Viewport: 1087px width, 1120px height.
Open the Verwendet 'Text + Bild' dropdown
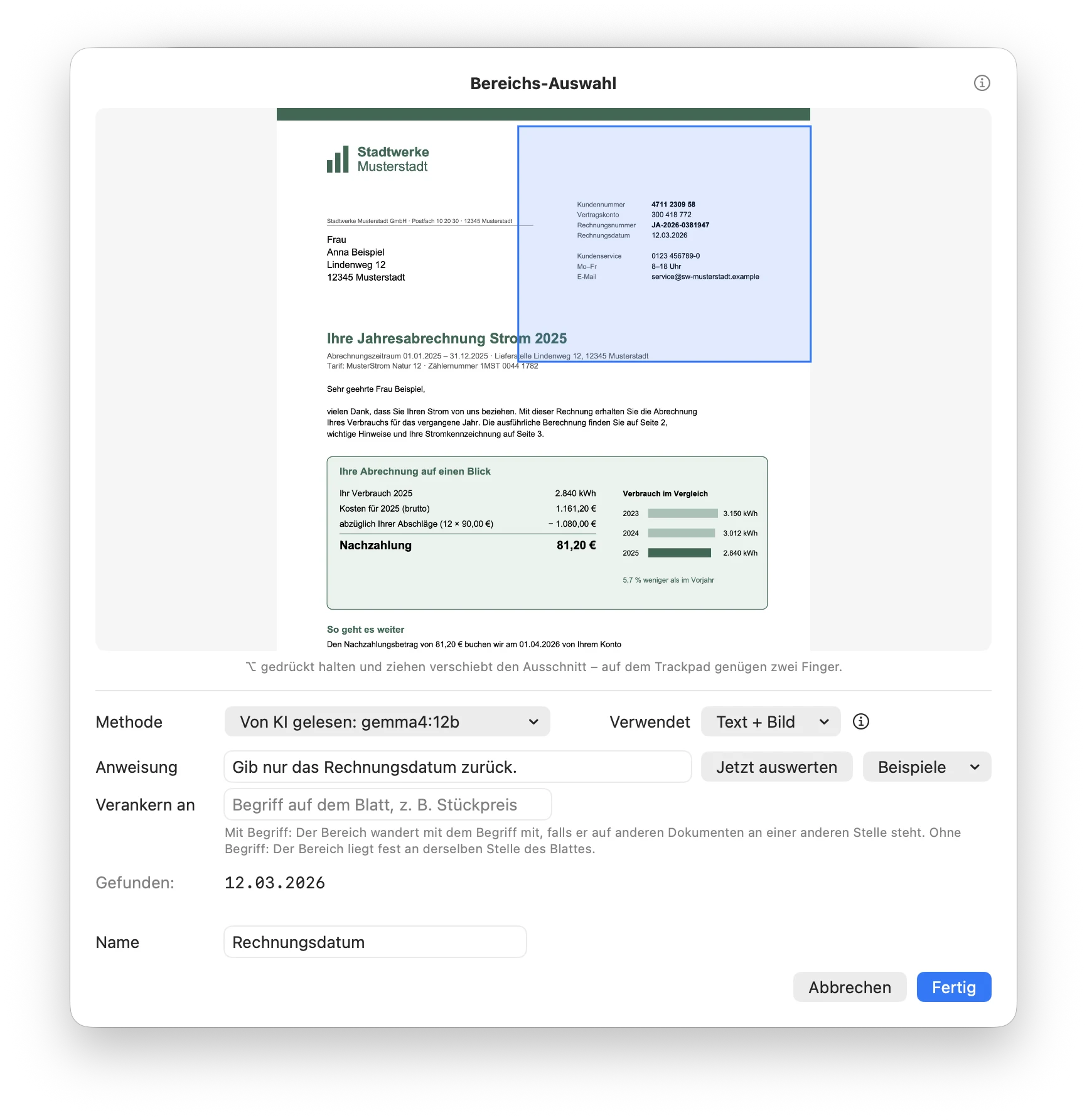click(771, 721)
